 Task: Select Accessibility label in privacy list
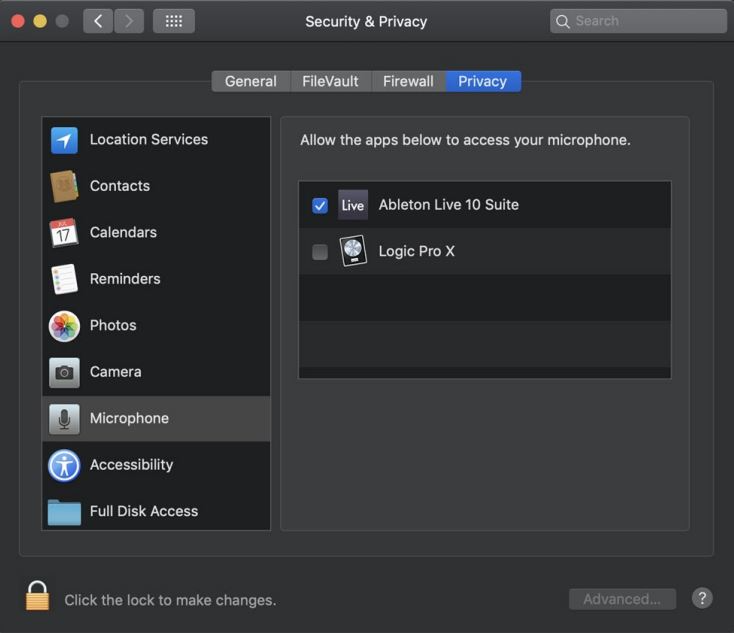[x=132, y=465]
